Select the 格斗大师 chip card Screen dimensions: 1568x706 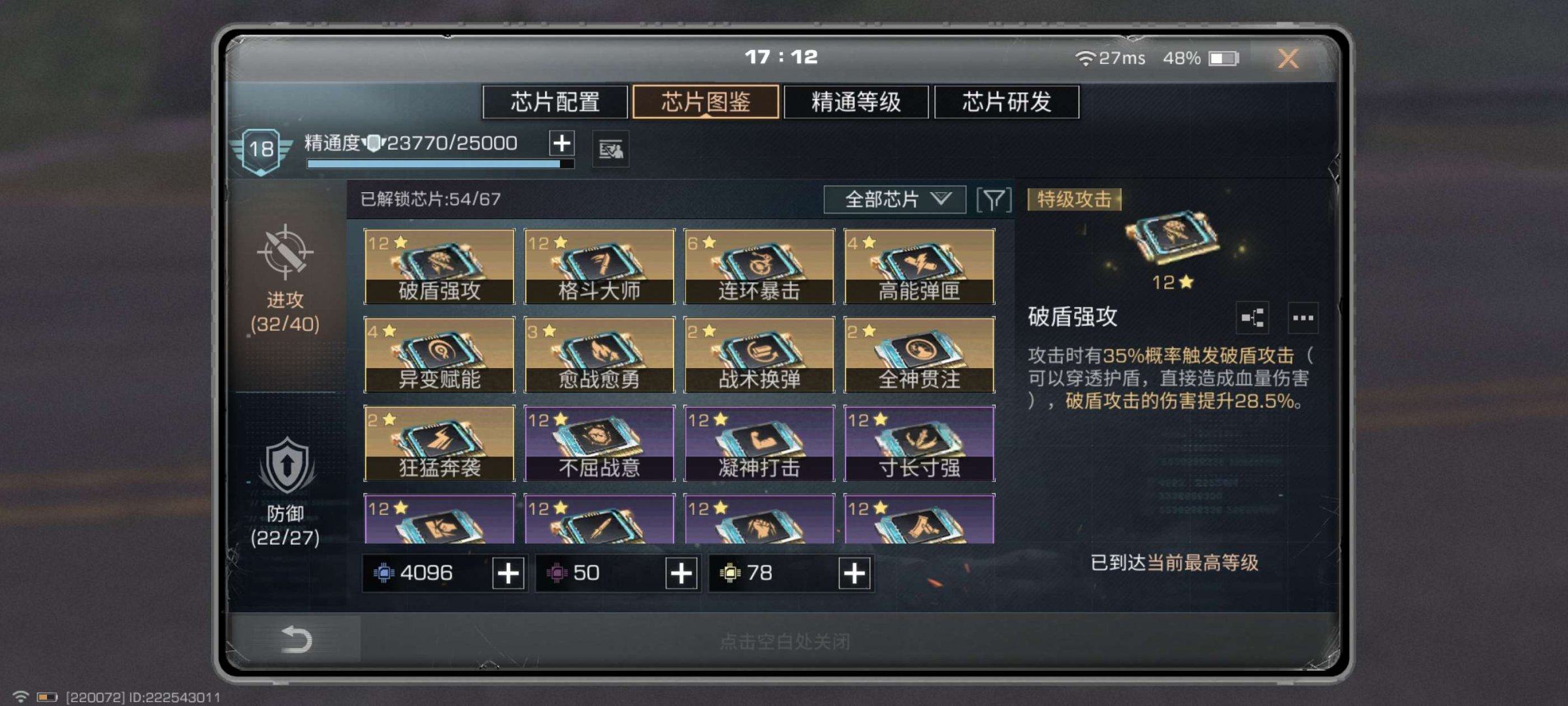599,266
